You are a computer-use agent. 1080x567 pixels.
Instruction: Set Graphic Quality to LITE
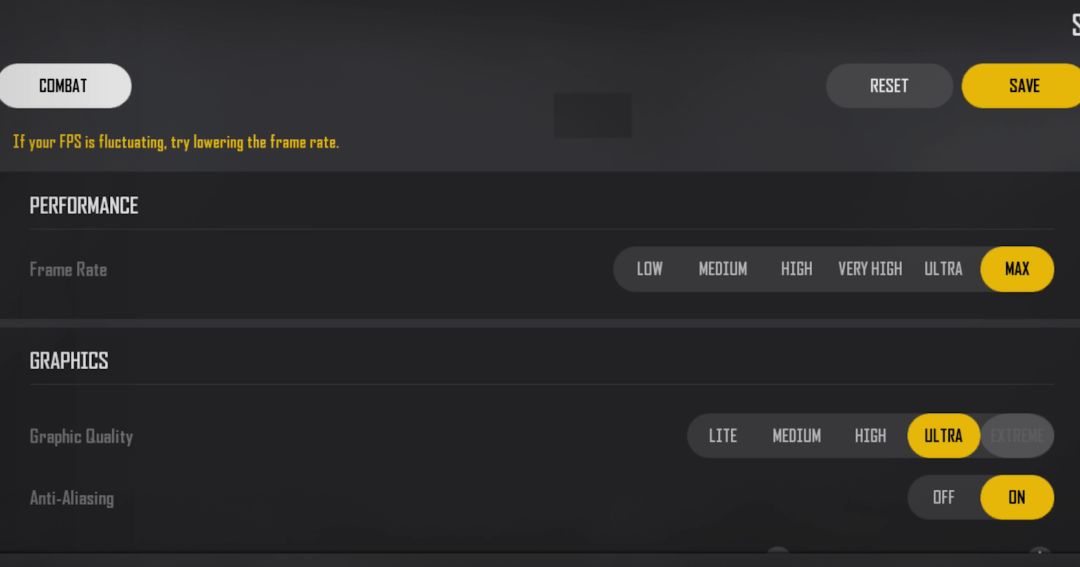coord(722,436)
